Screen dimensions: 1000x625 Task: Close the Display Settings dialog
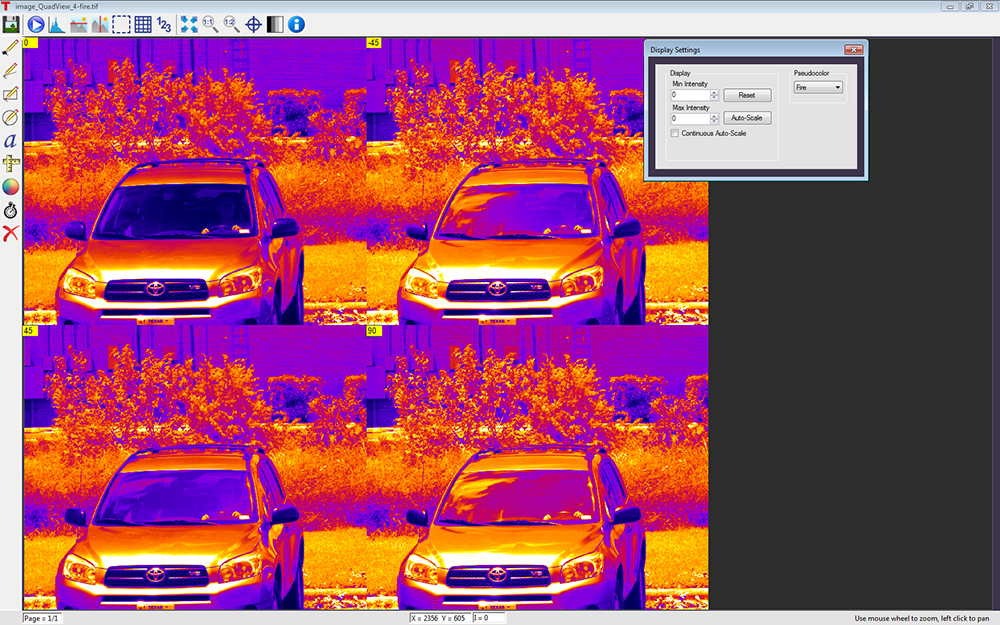coord(853,49)
